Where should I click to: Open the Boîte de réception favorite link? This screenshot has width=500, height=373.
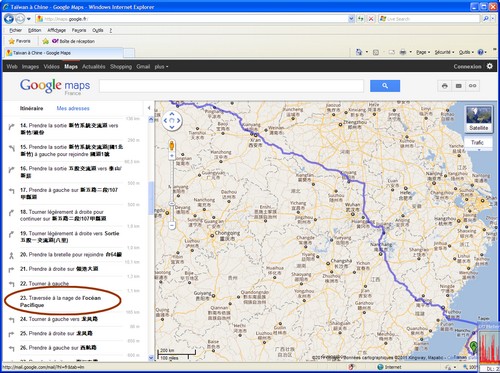(x=73, y=41)
